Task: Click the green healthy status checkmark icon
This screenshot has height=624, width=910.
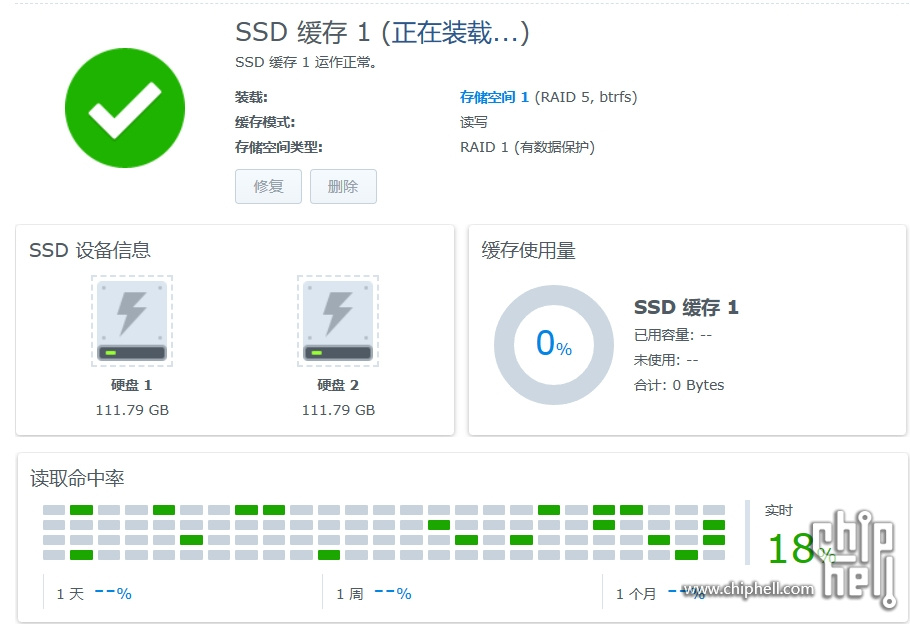Action: [125, 108]
